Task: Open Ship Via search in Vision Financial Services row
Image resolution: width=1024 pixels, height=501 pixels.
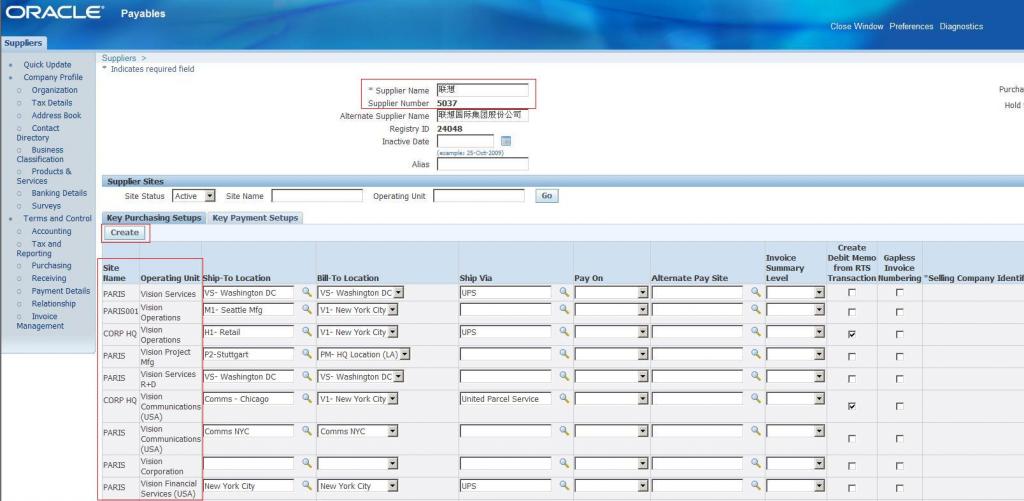Action: (564, 485)
